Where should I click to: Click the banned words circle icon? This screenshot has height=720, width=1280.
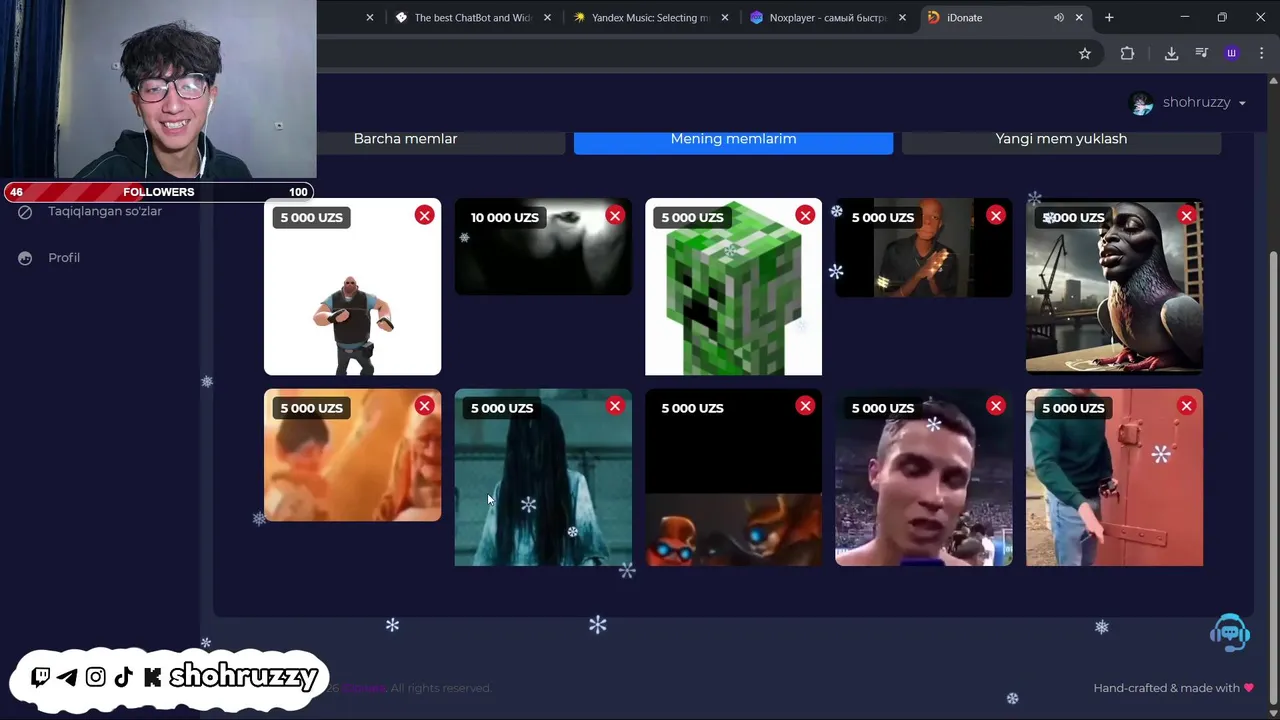tap(25, 212)
